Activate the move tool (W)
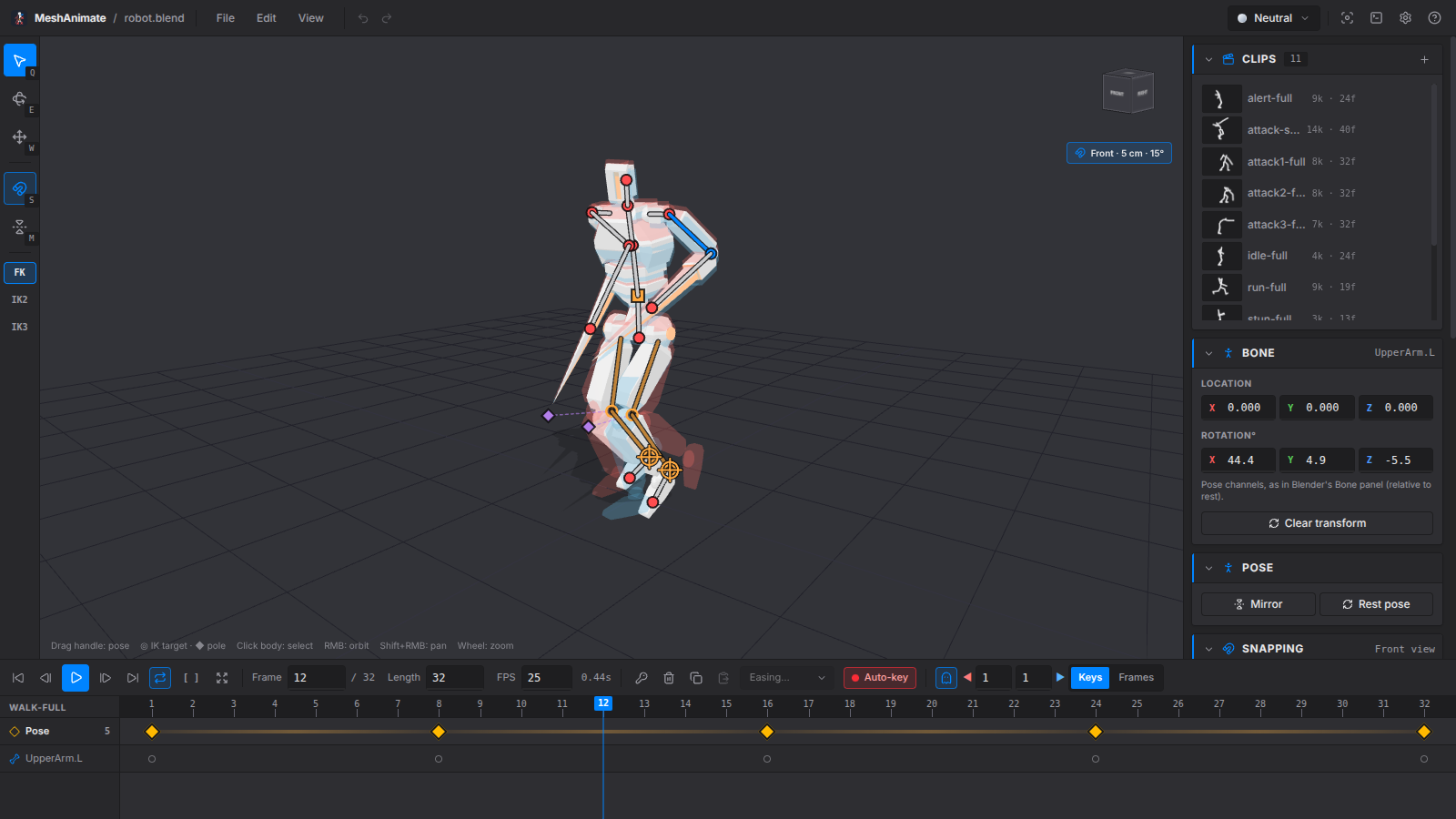Image resolution: width=1456 pixels, height=819 pixels. pos(20,136)
